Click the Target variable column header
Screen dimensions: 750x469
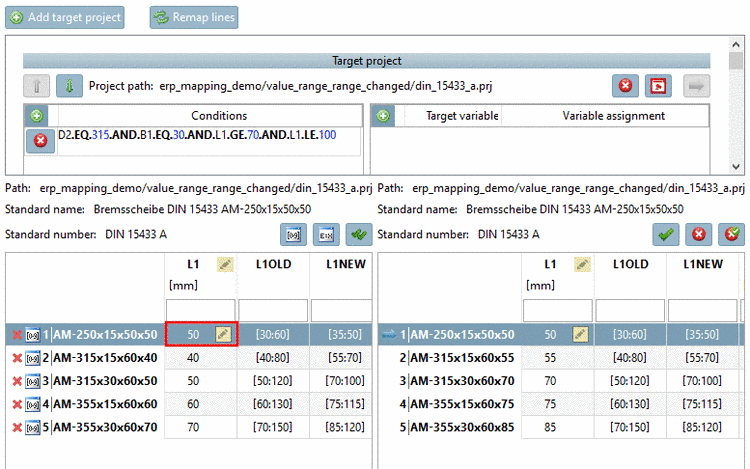pyautogui.click(x=462, y=116)
